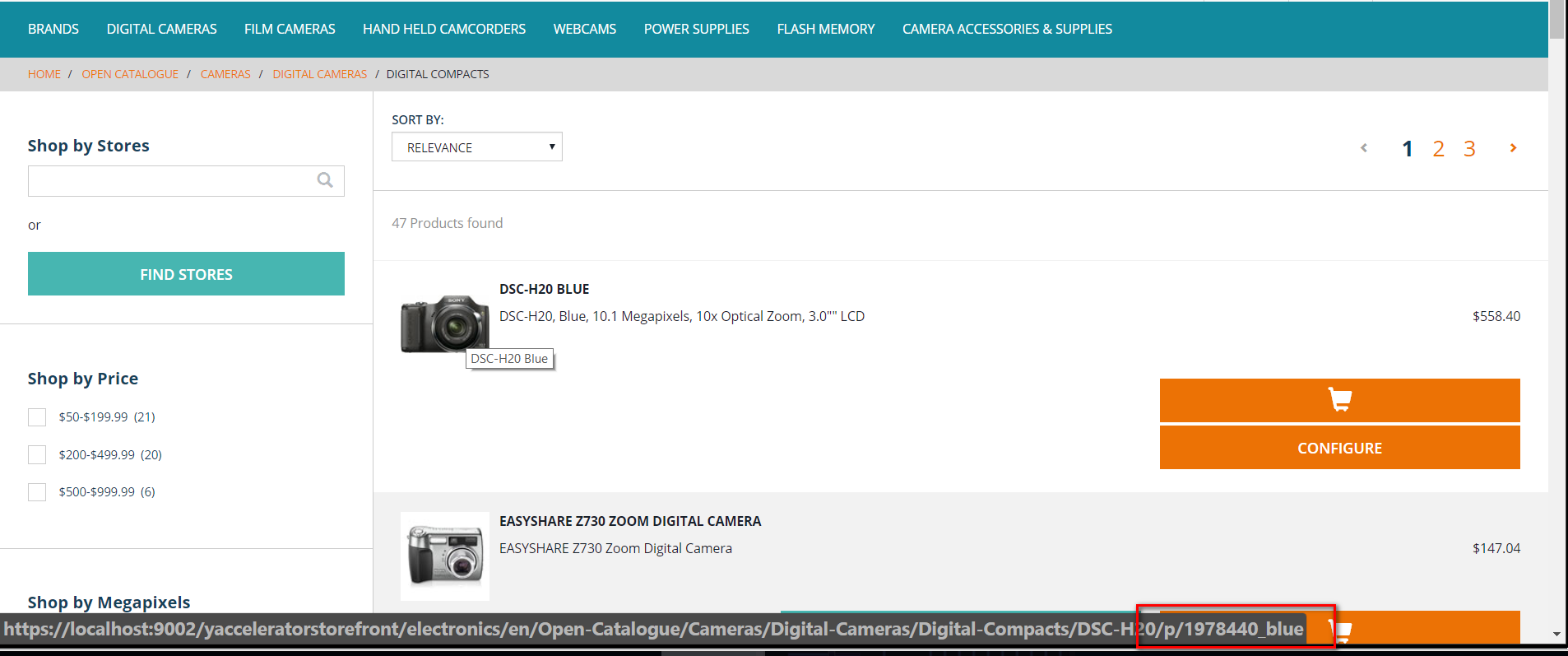This screenshot has height=656, width=1568.
Task: Click the DSC-H20 description with 10.1 Megapixels
Action: (x=682, y=316)
